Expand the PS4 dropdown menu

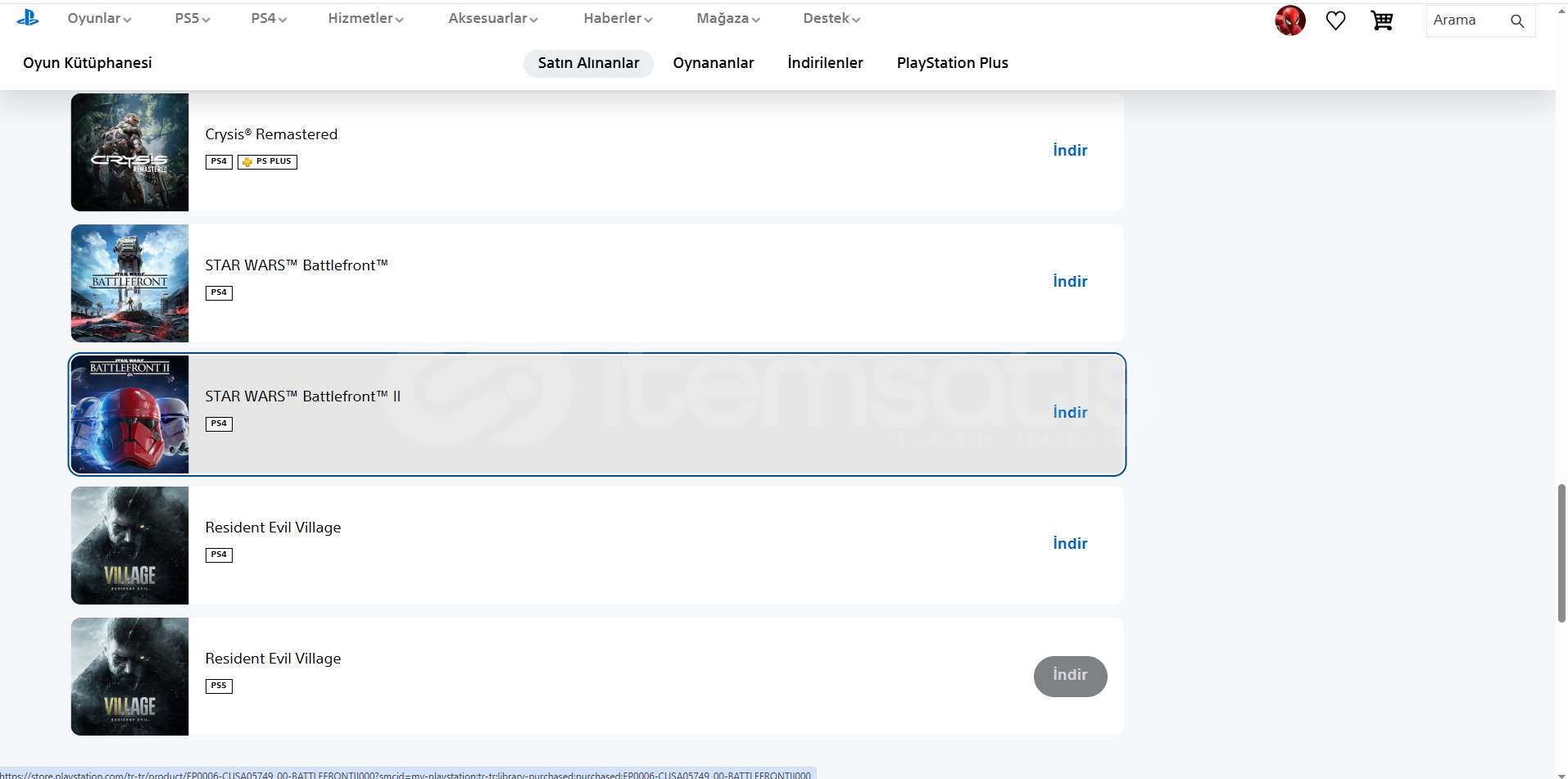pos(269,18)
